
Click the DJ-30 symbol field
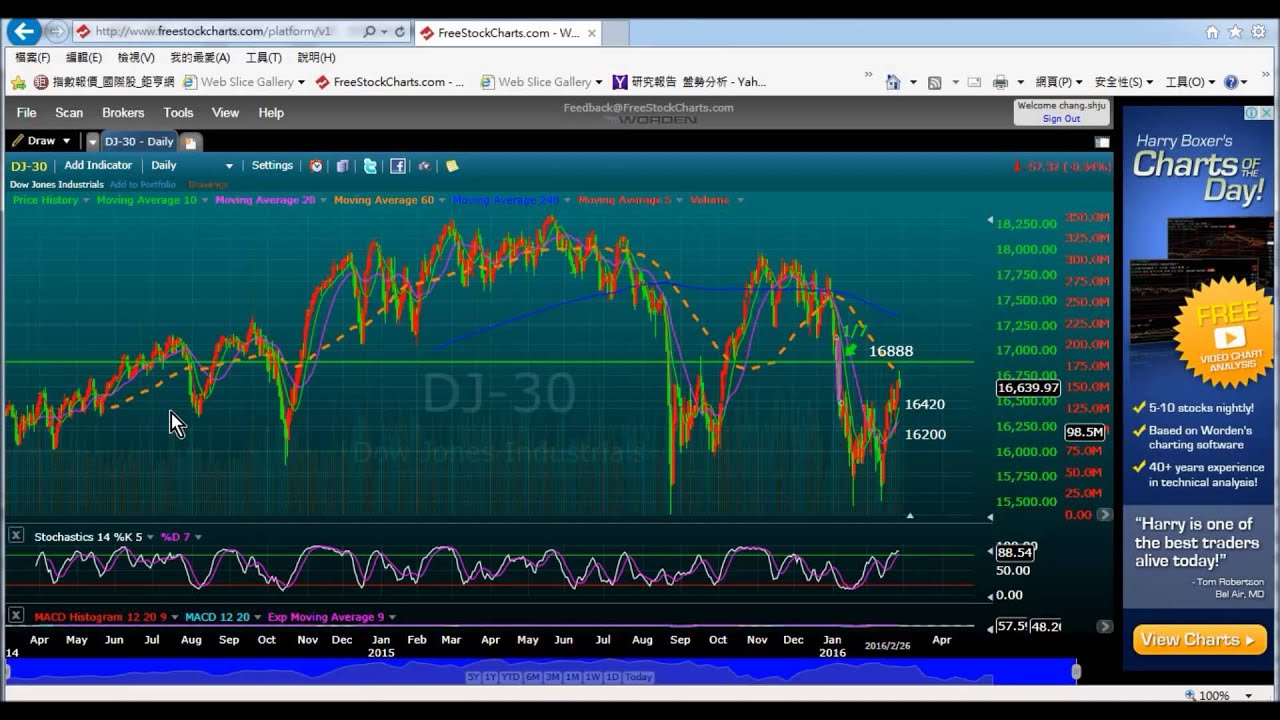(29, 166)
